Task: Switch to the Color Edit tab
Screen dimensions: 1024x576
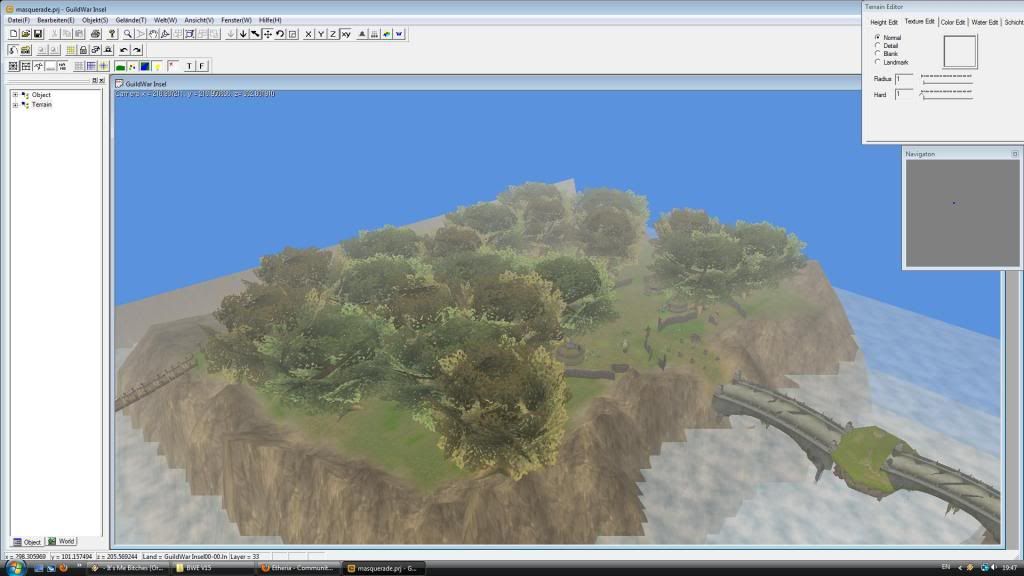Action: click(x=953, y=22)
